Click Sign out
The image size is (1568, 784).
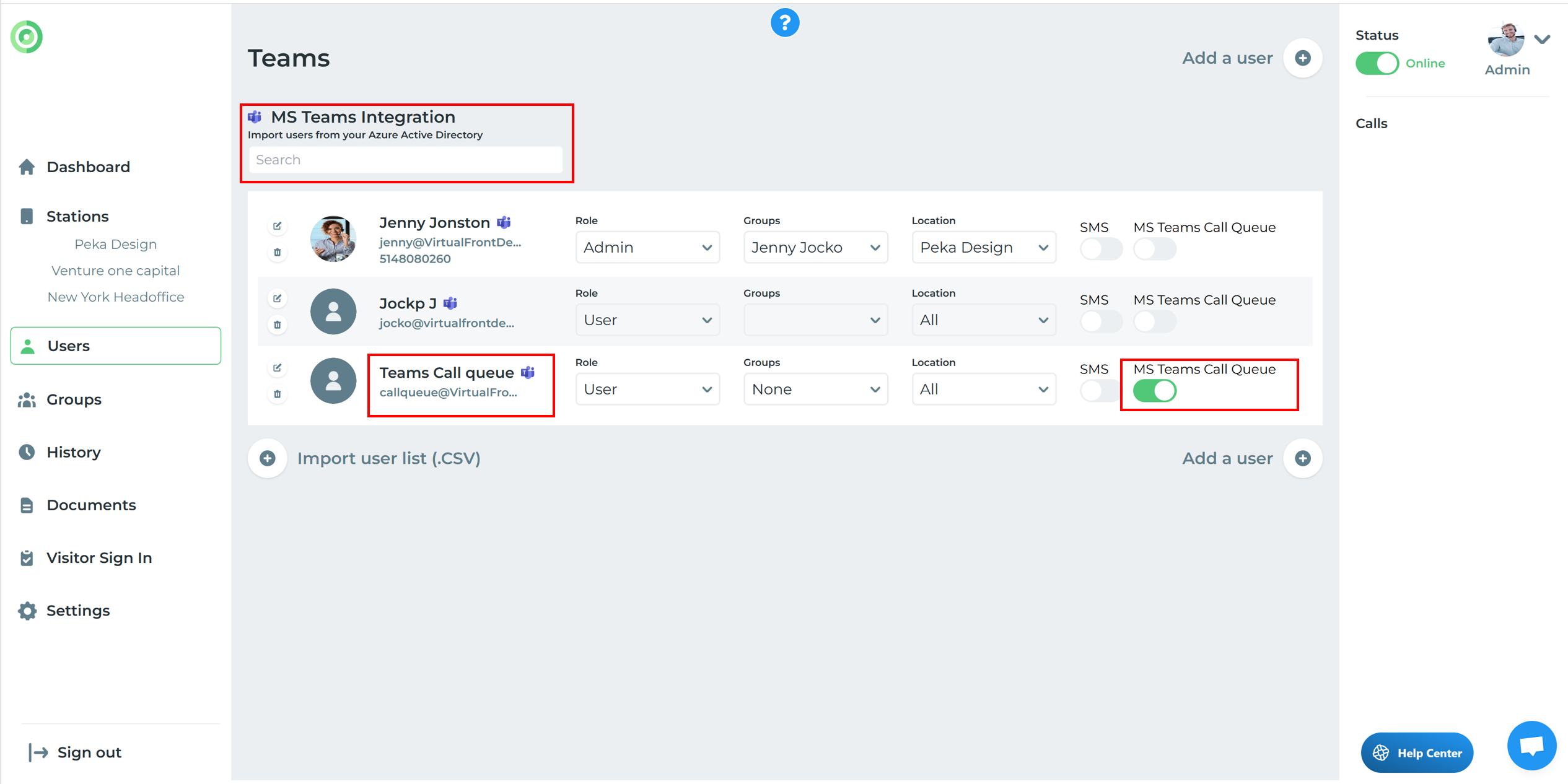[75, 752]
